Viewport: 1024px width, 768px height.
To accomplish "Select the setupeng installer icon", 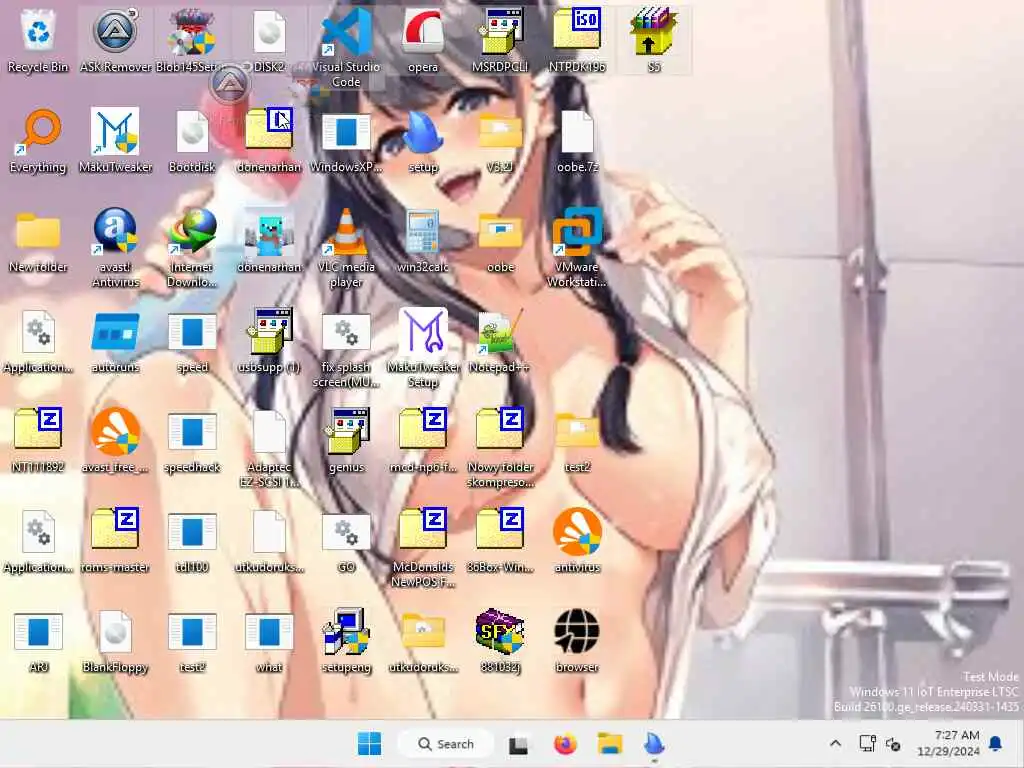I will point(346,641).
